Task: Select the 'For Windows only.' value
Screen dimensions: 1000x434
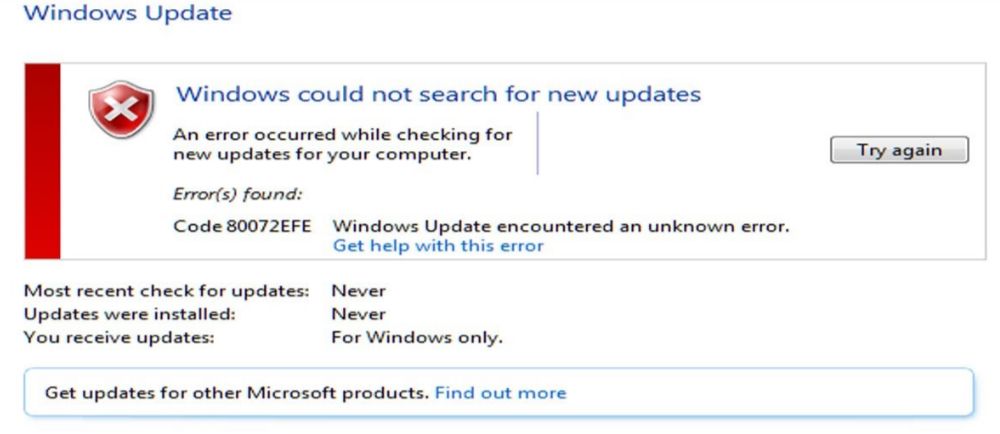Action: [417, 337]
